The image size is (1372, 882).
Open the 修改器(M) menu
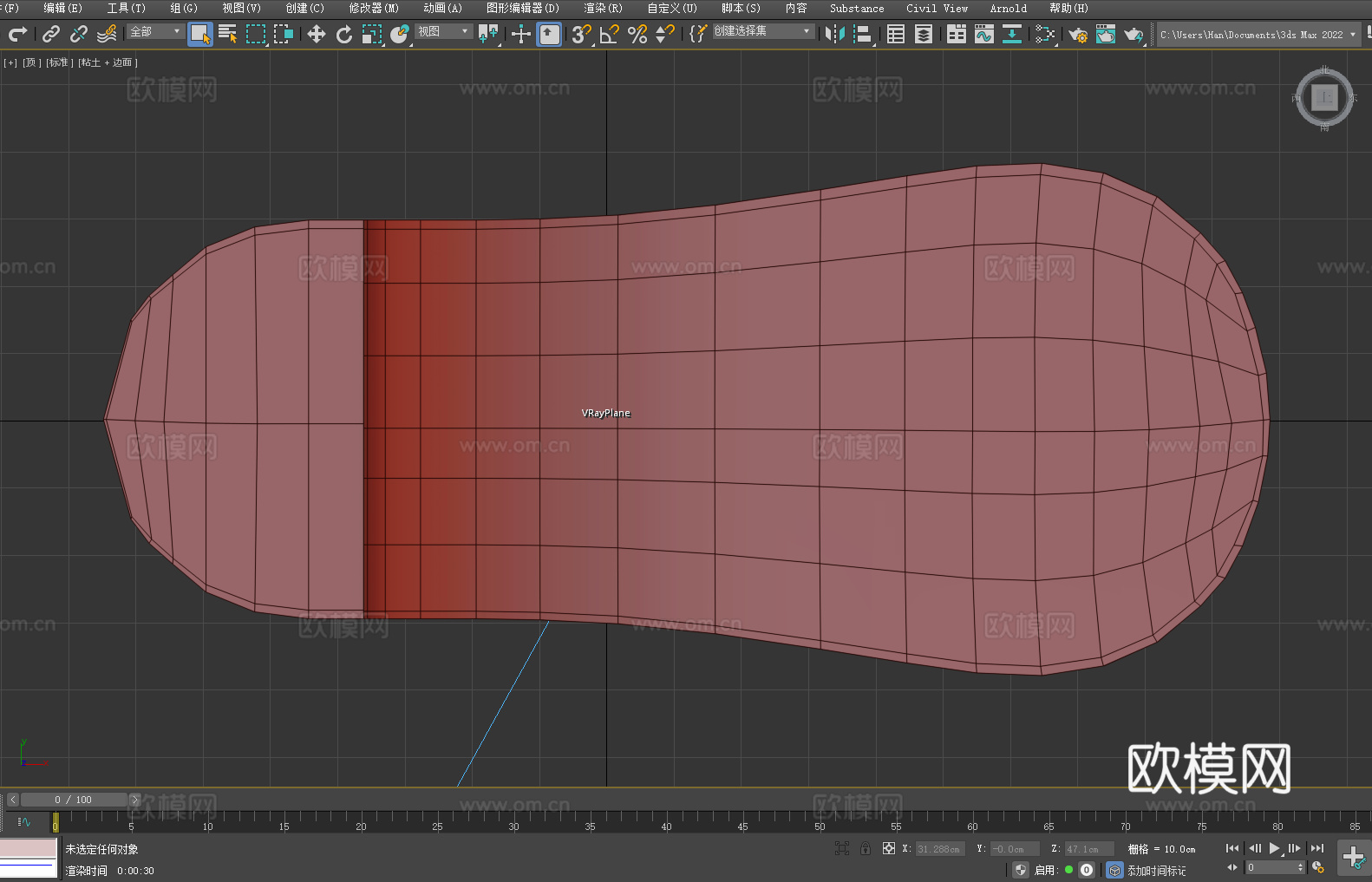point(374,8)
